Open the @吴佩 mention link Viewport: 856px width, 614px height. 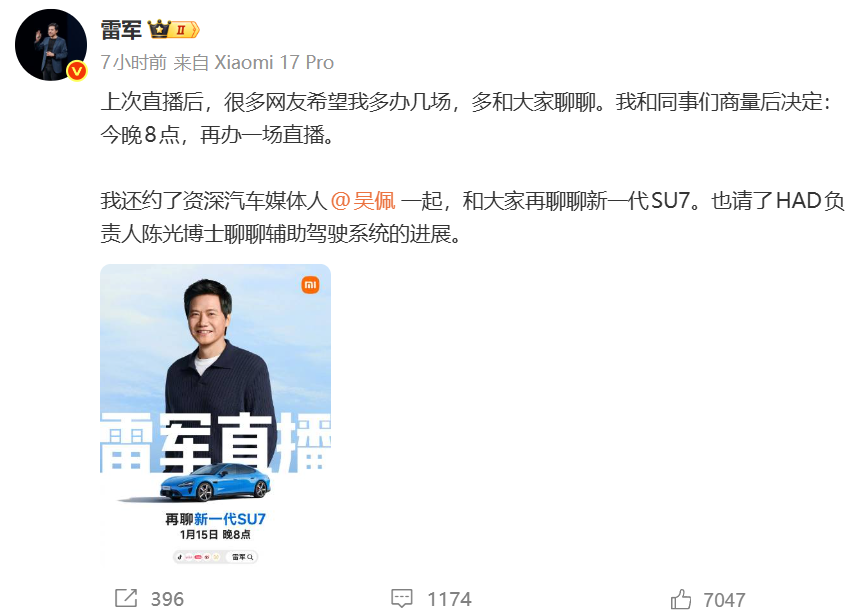[363, 201]
